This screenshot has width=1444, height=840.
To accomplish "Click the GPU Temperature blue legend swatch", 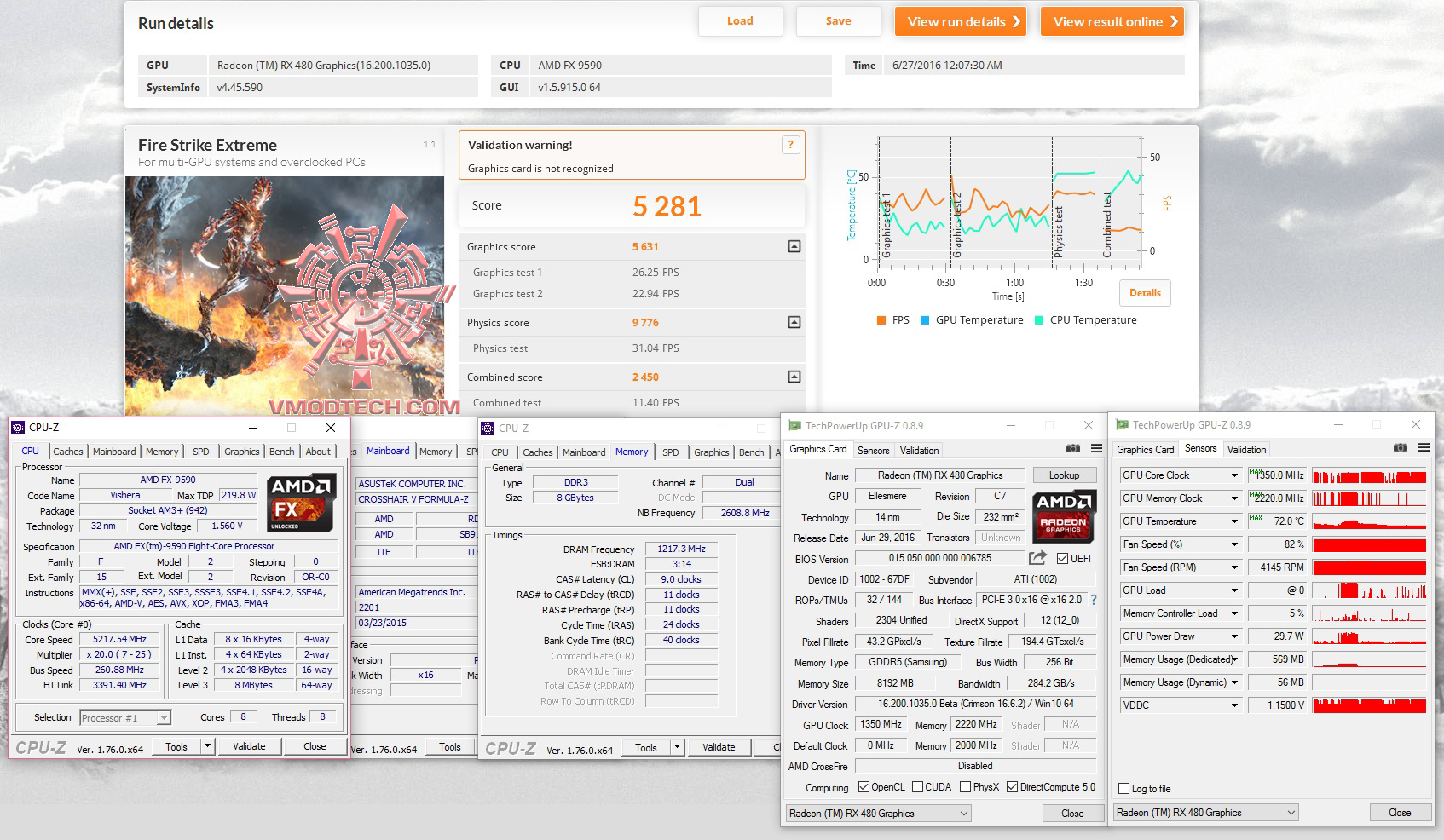I will click(925, 320).
